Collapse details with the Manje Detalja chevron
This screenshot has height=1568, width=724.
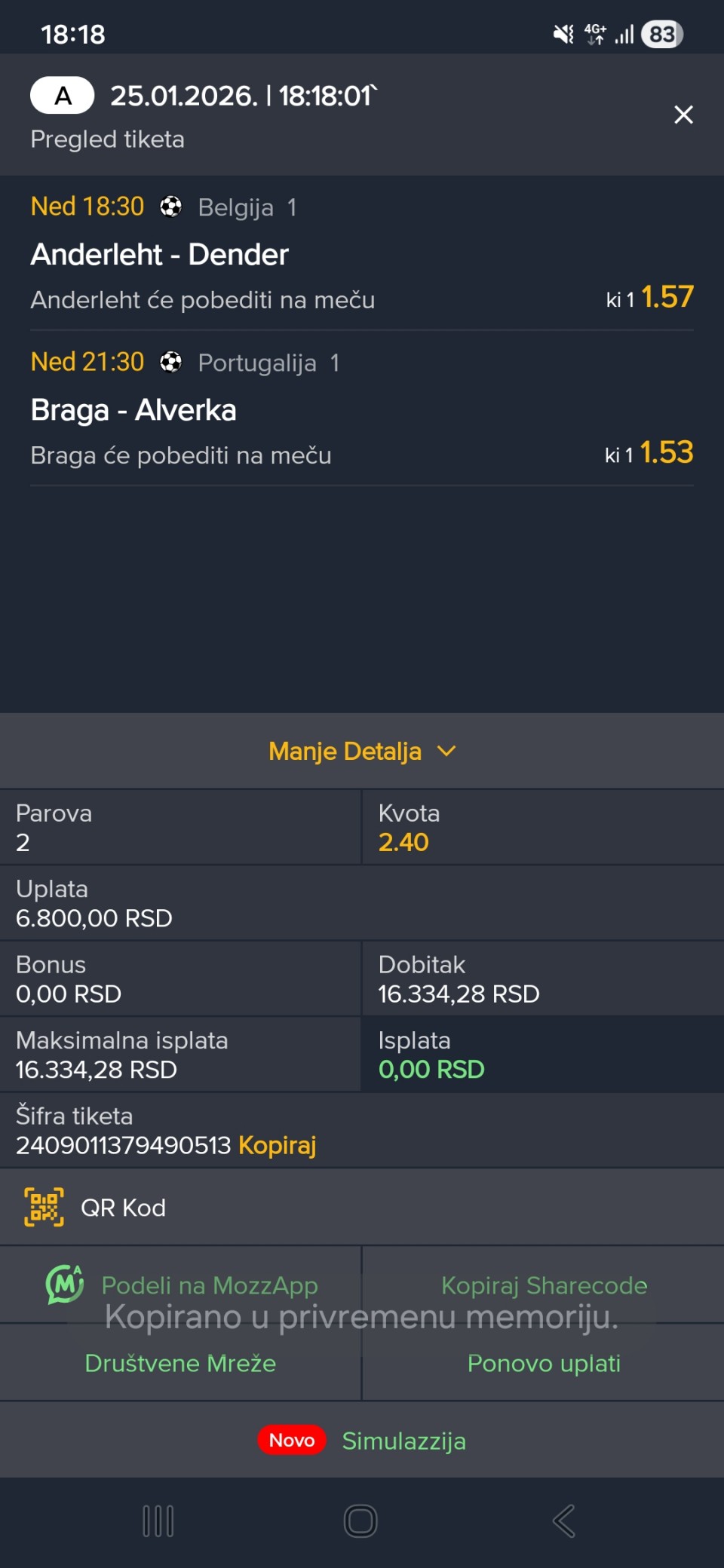[x=446, y=751]
